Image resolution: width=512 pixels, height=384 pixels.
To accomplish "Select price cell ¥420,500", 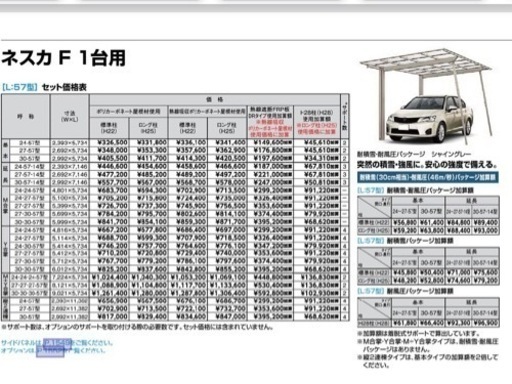I will click(230, 158).
